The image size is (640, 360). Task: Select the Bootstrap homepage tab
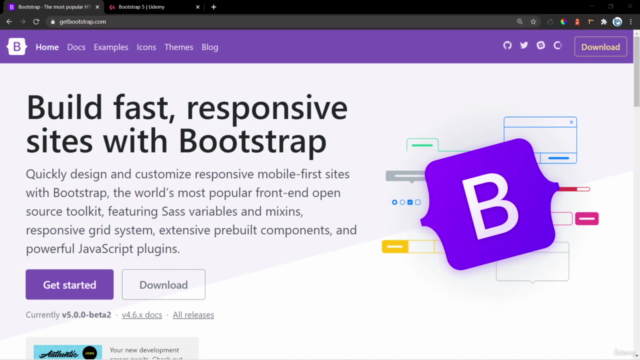pos(53,7)
